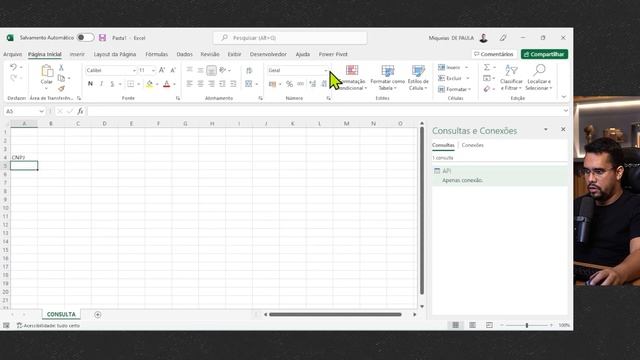Click the zoom slider handle
This screenshot has height=360, width=640.
coord(527,325)
